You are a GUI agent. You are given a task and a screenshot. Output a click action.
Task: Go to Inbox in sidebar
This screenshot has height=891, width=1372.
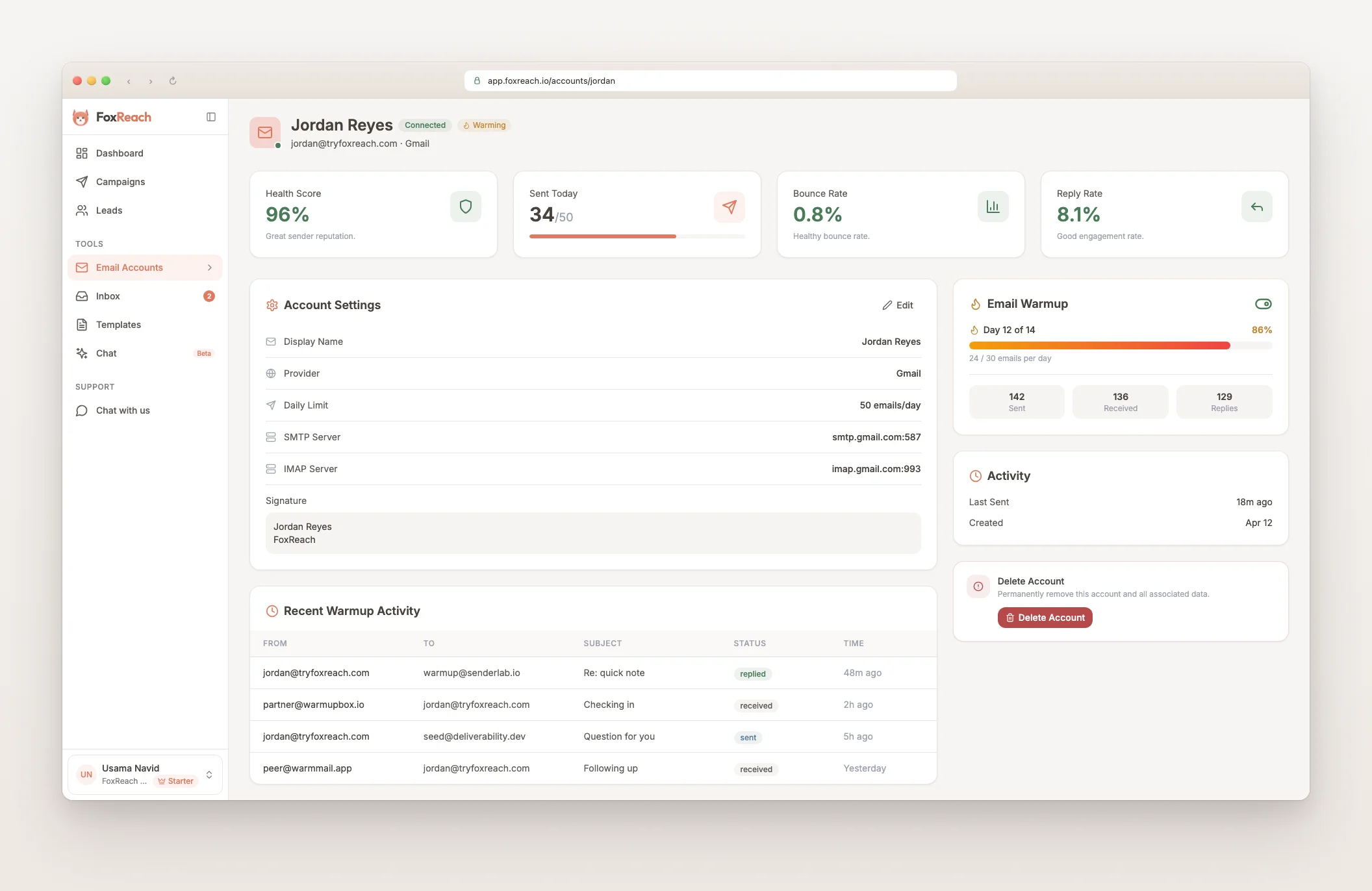(108, 296)
